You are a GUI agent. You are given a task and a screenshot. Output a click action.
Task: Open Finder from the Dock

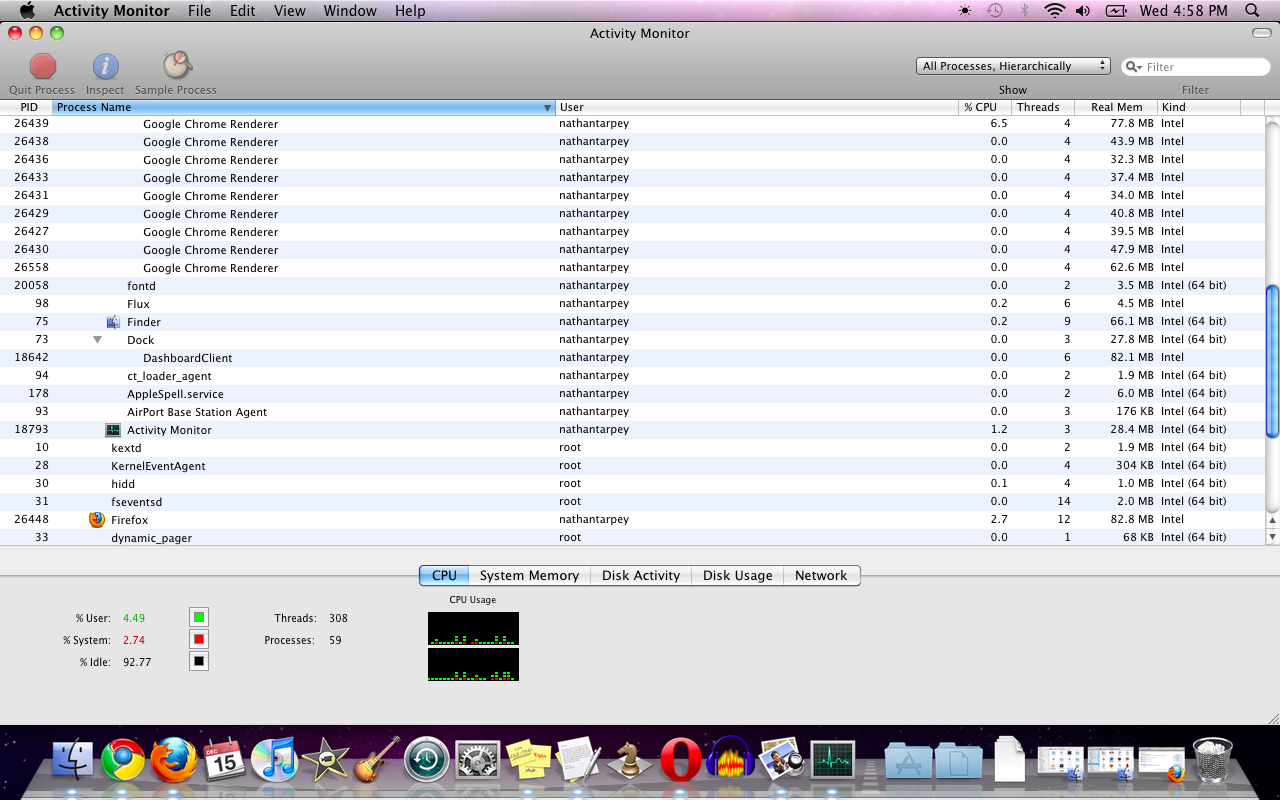click(72, 761)
